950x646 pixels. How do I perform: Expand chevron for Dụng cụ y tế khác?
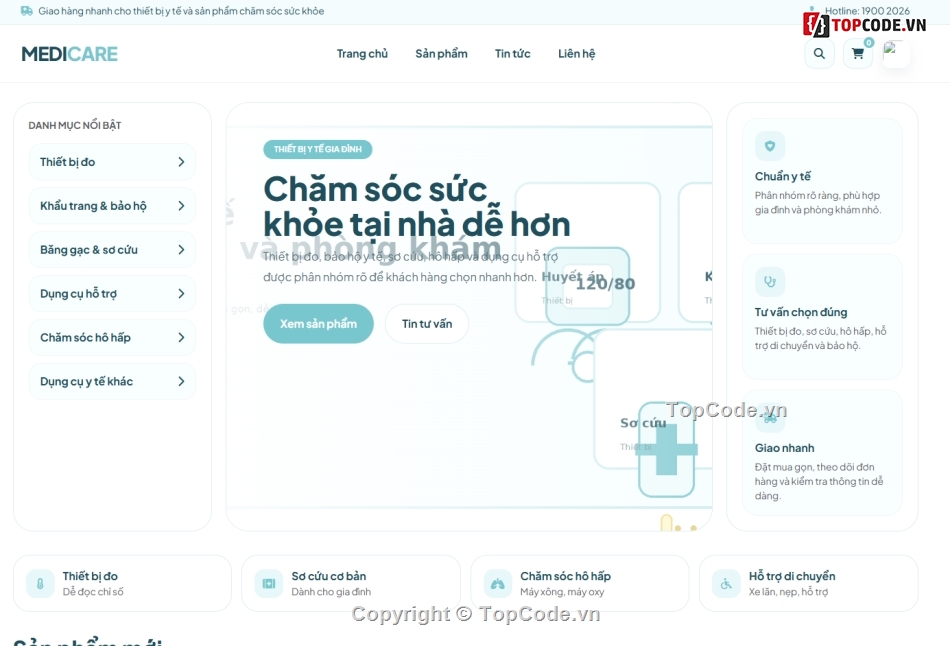pyautogui.click(x=181, y=381)
